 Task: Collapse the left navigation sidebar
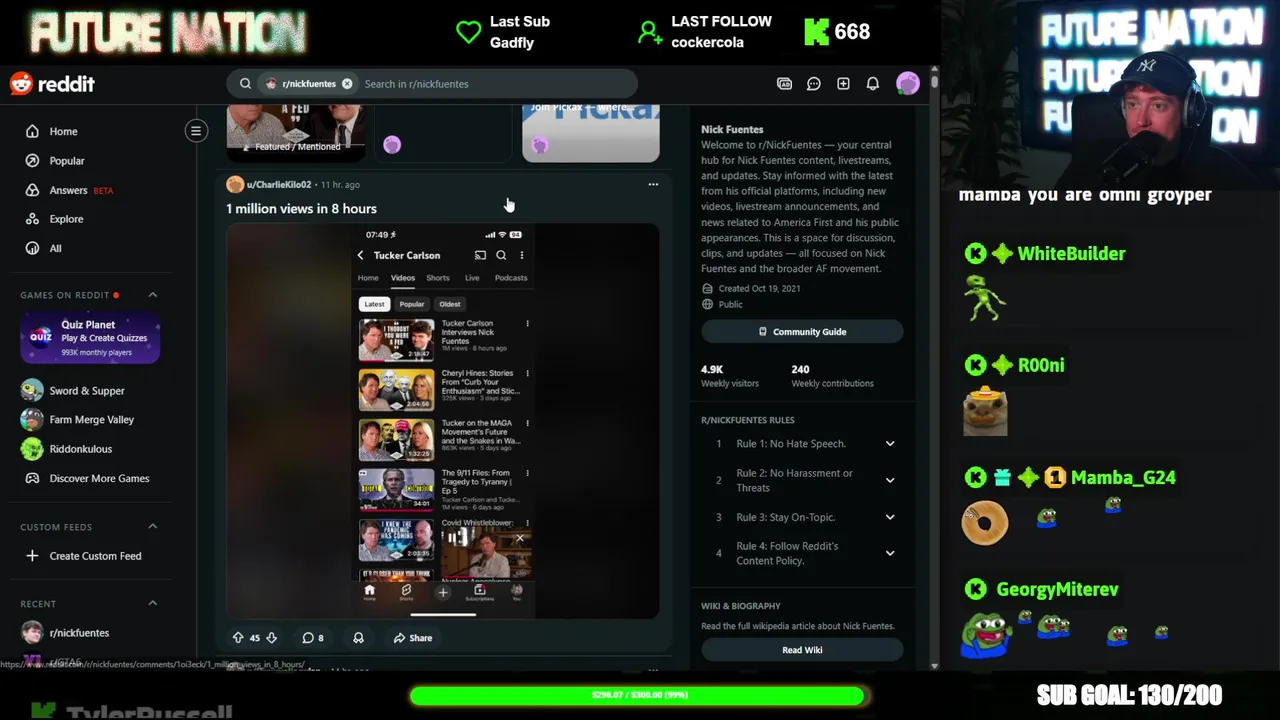[x=196, y=131]
